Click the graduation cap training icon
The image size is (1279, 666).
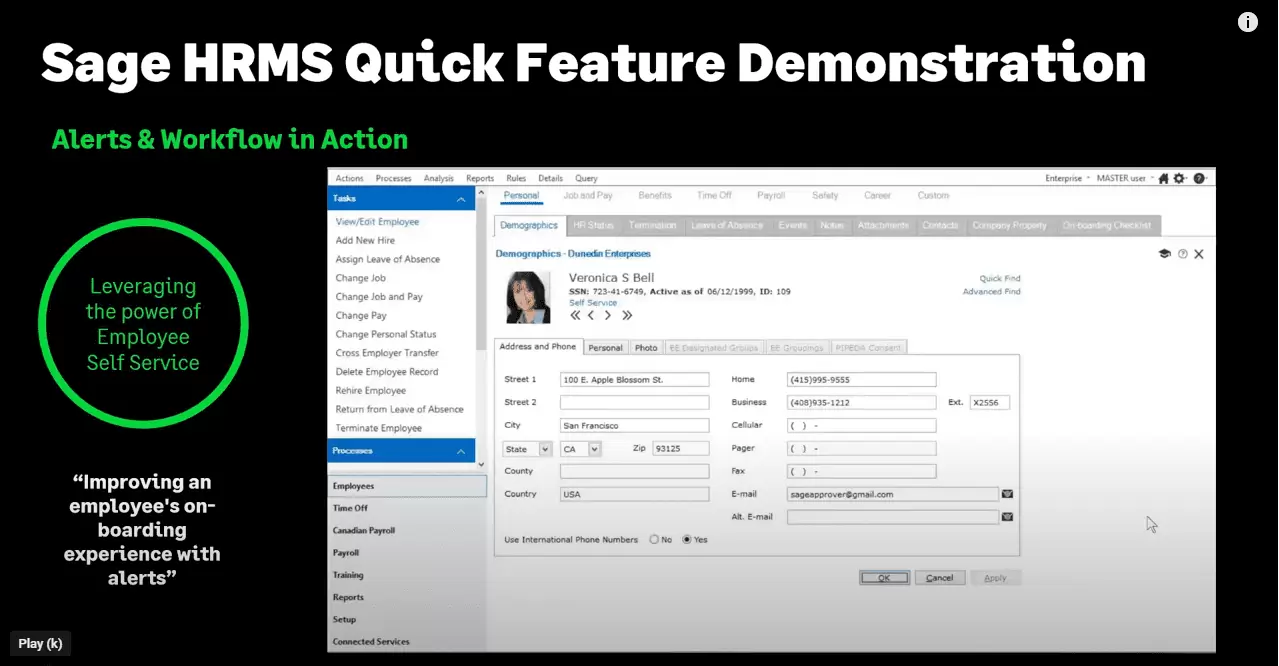coord(1165,254)
